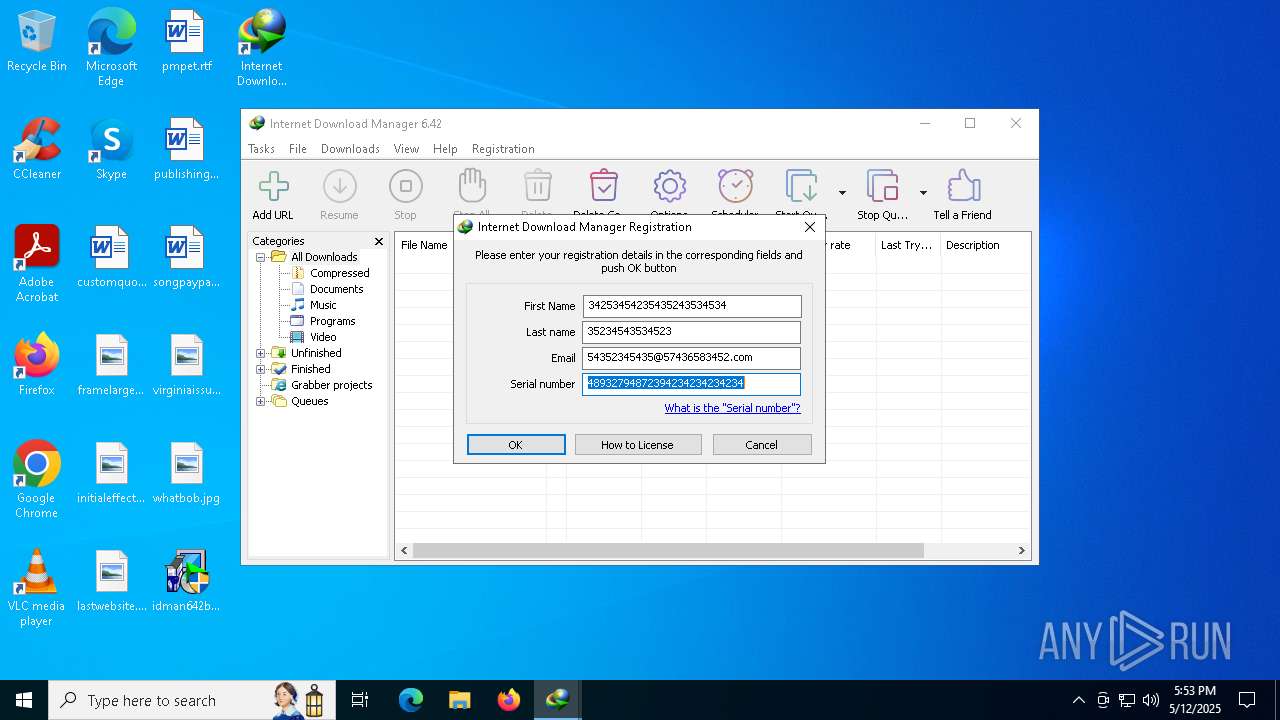The height and width of the screenshot is (720, 1280).
Task: Select the Adobe Acrobat desktop icon
Action: coord(37,264)
